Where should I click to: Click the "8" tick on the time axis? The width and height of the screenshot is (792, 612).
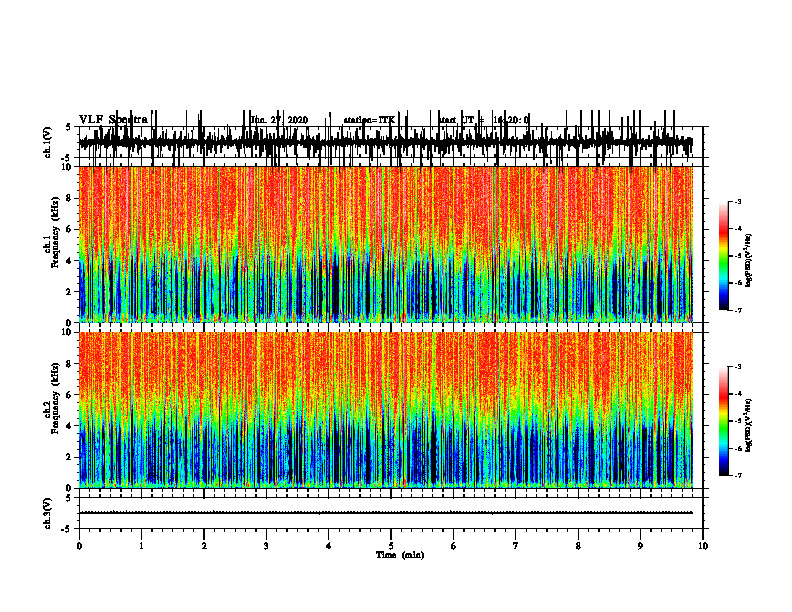point(578,546)
